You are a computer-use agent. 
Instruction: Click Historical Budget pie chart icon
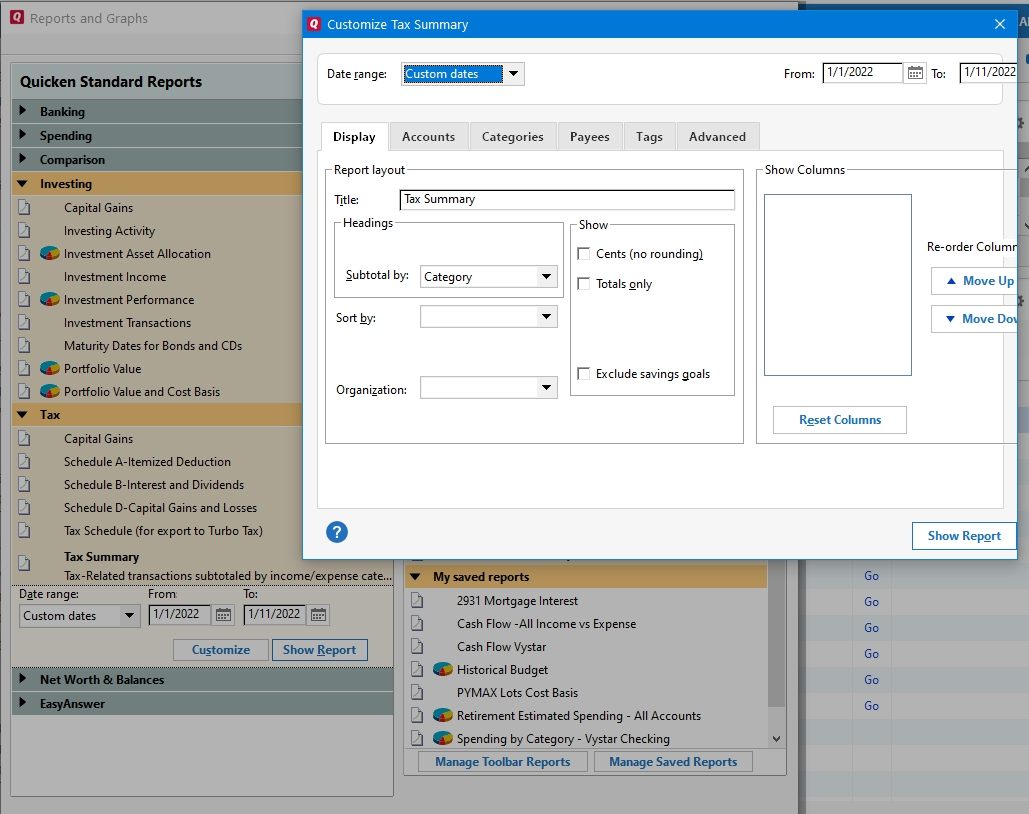click(x=443, y=670)
